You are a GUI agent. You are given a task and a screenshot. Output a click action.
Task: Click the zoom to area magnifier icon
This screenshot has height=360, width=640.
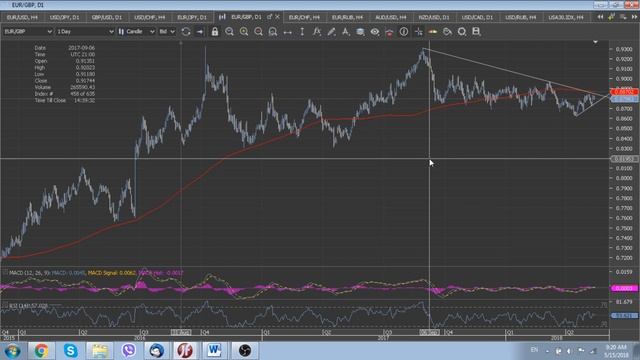tap(273, 31)
